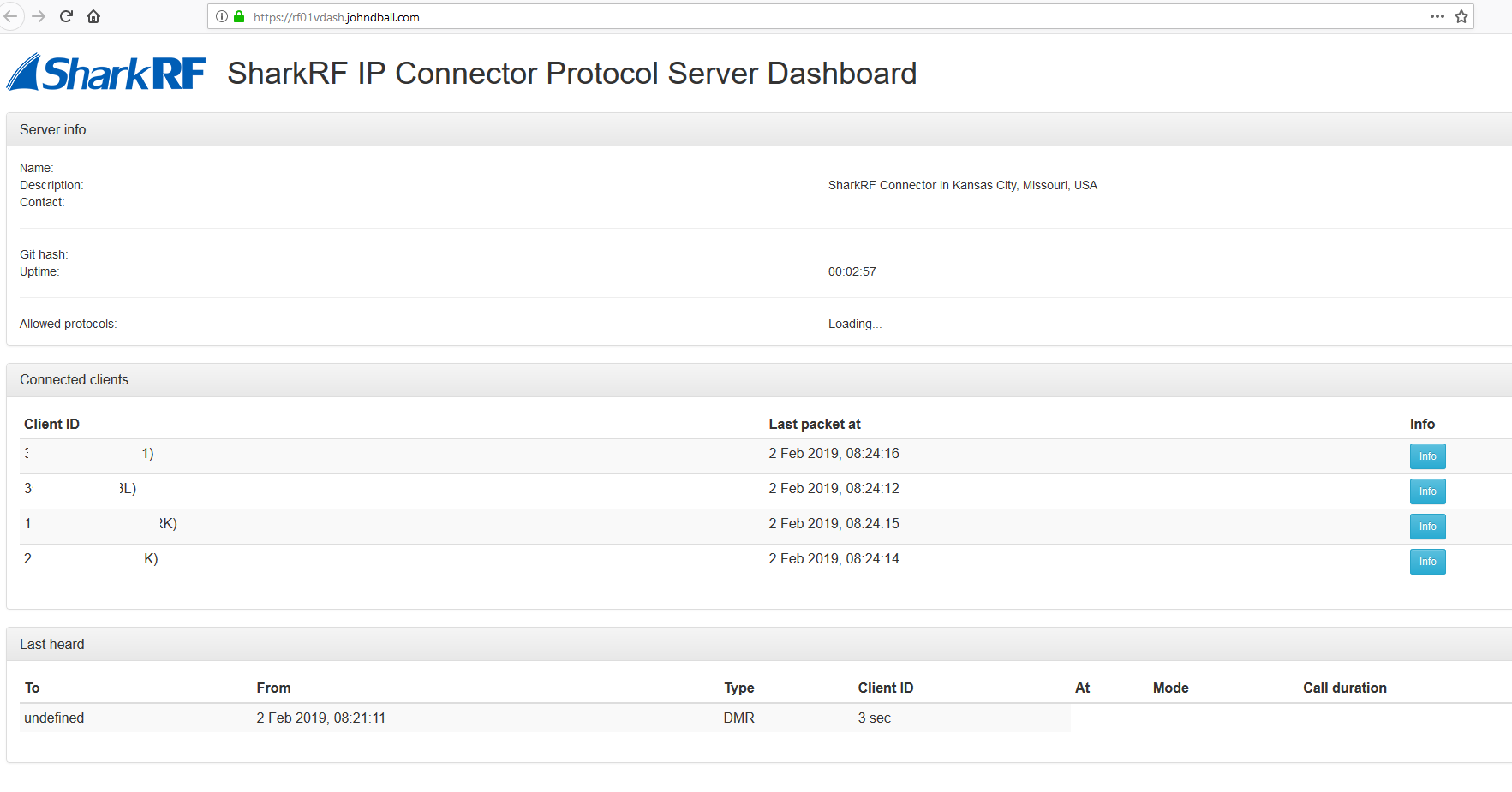
Task: Show site information icon in address bar
Action: tap(222, 16)
